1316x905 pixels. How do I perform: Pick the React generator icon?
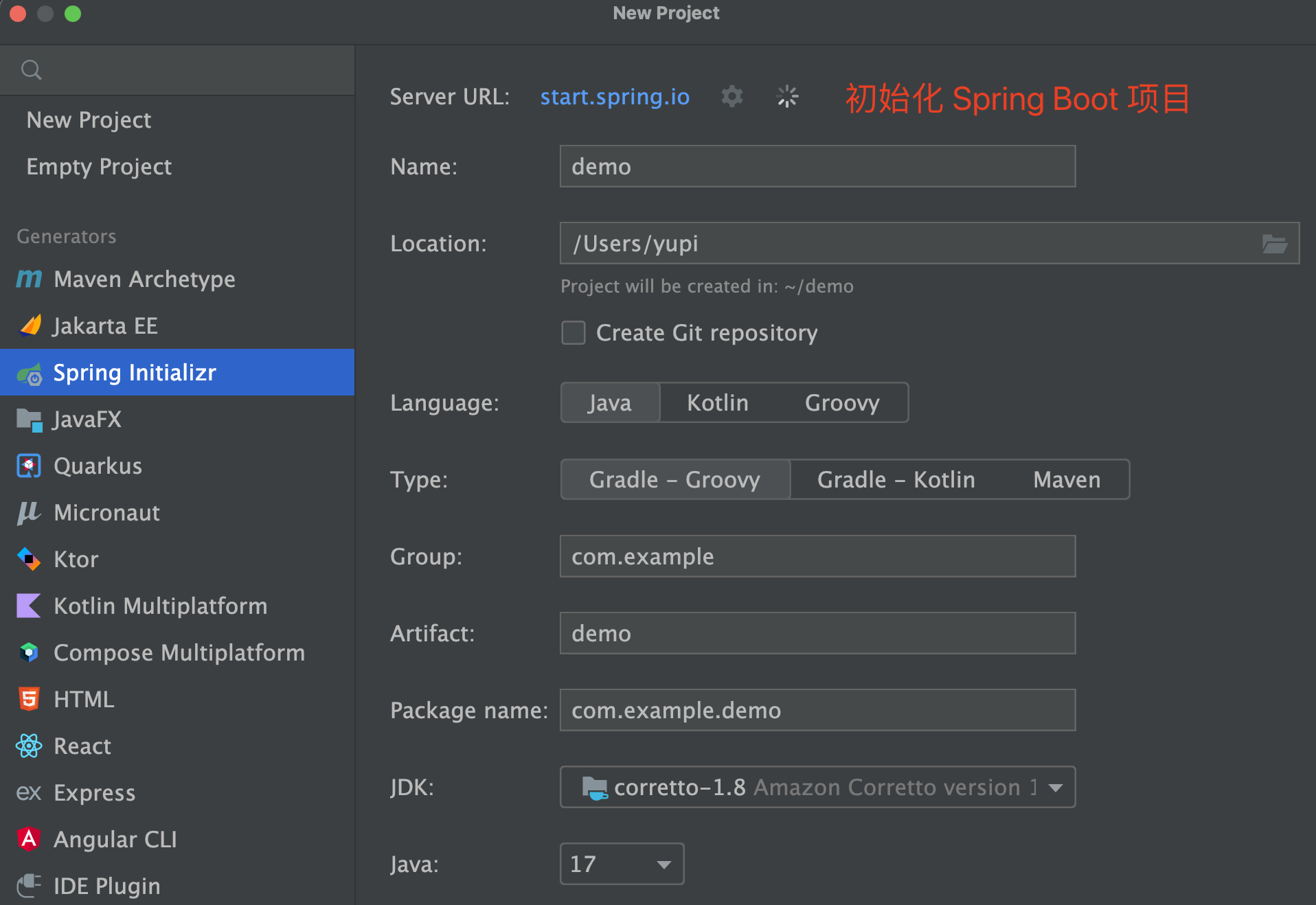[x=29, y=746]
